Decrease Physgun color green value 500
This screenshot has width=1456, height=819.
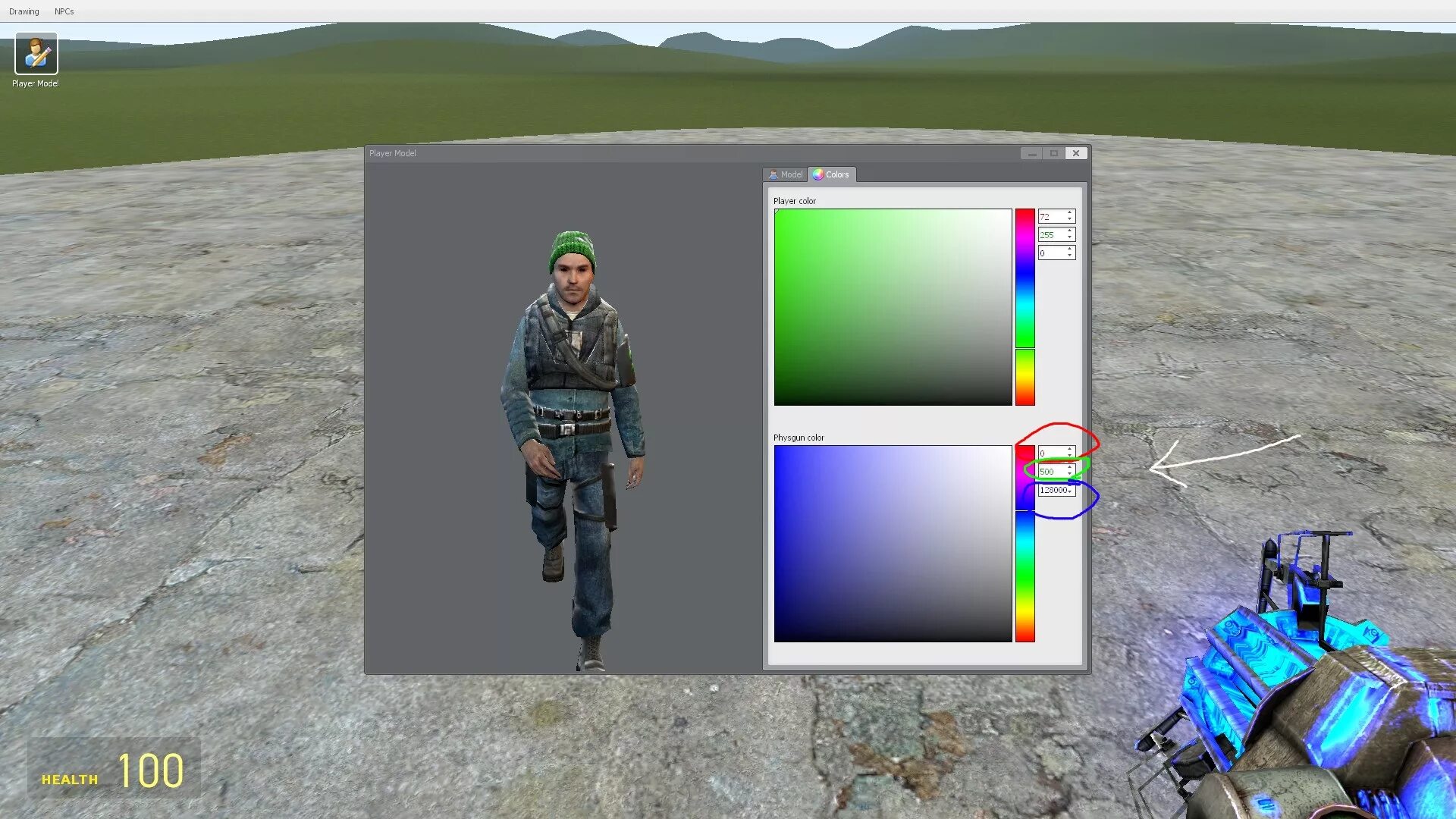tap(1070, 475)
